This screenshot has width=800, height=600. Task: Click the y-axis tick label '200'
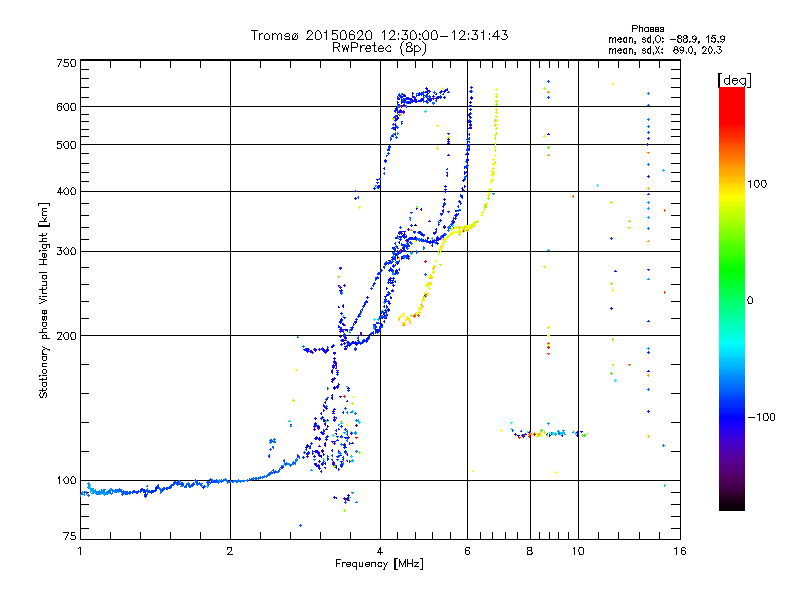click(x=66, y=336)
